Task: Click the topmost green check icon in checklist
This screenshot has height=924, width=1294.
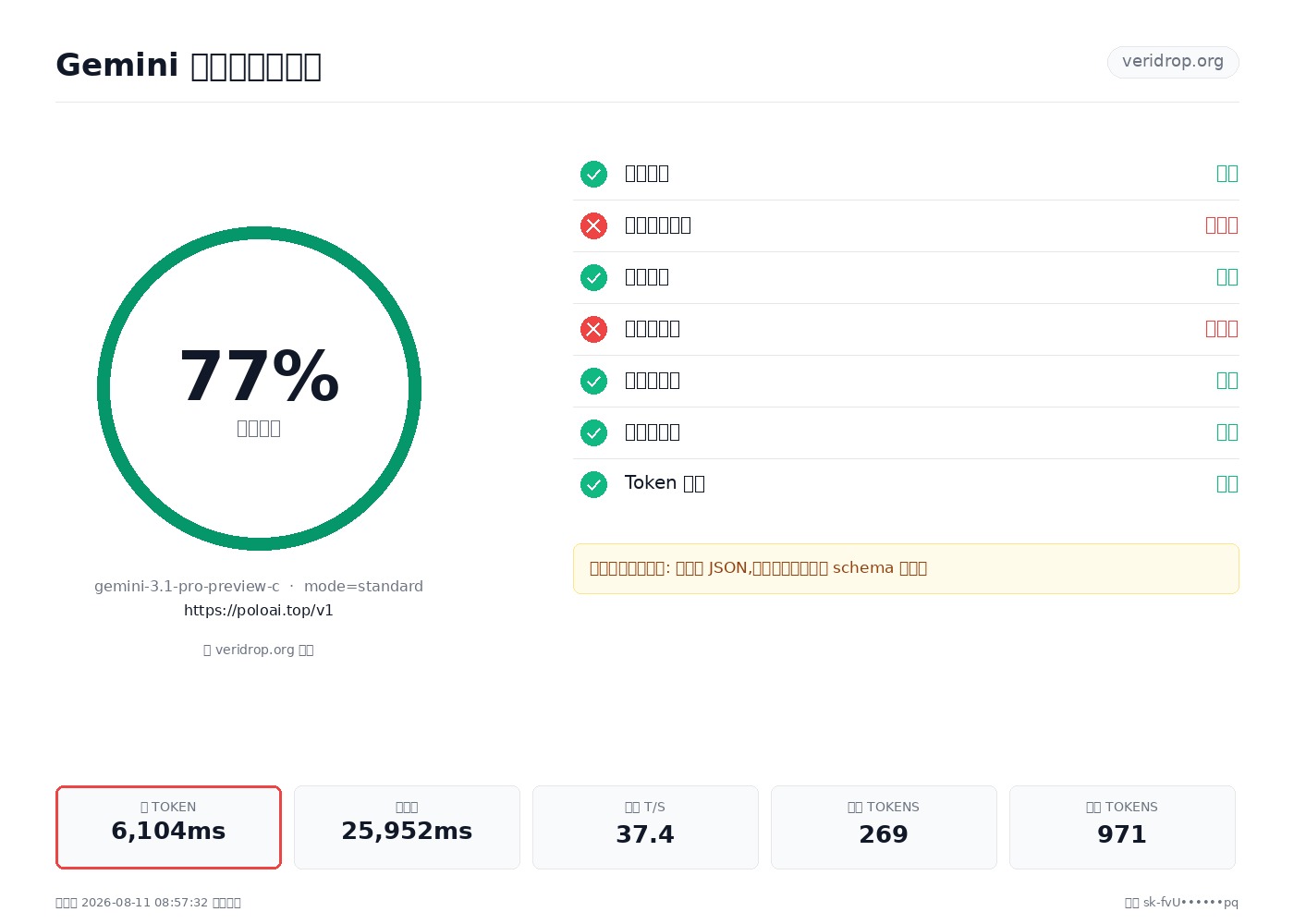Action: pyautogui.click(x=593, y=174)
